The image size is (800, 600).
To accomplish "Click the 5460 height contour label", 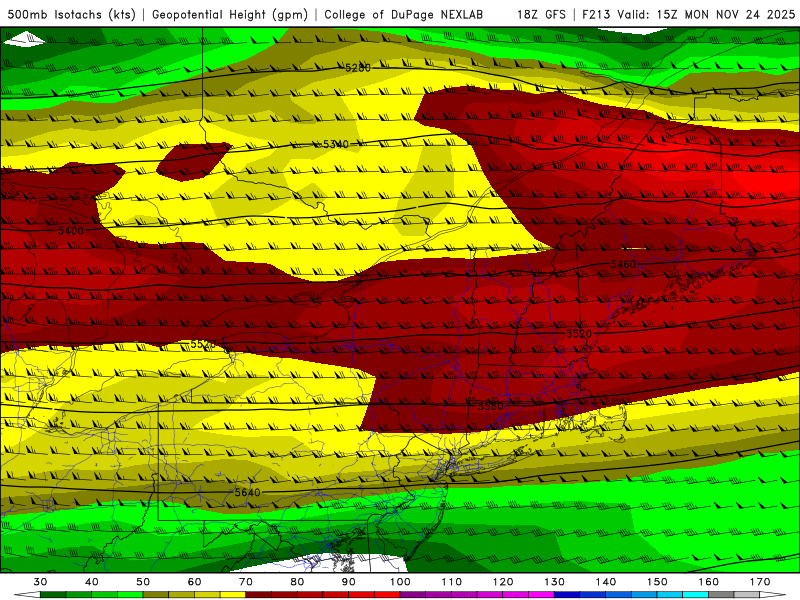I will (x=623, y=264).
